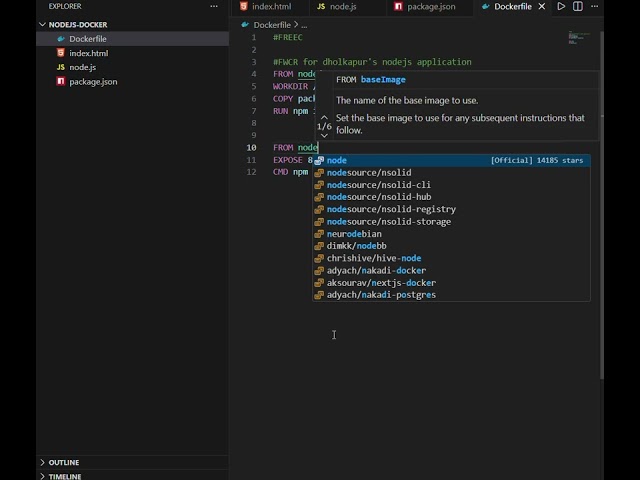The width and height of the screenshot is (640, 480).
Task: Choose the nodesource/nsolid-registry suggestion
Action: (451, 209)
